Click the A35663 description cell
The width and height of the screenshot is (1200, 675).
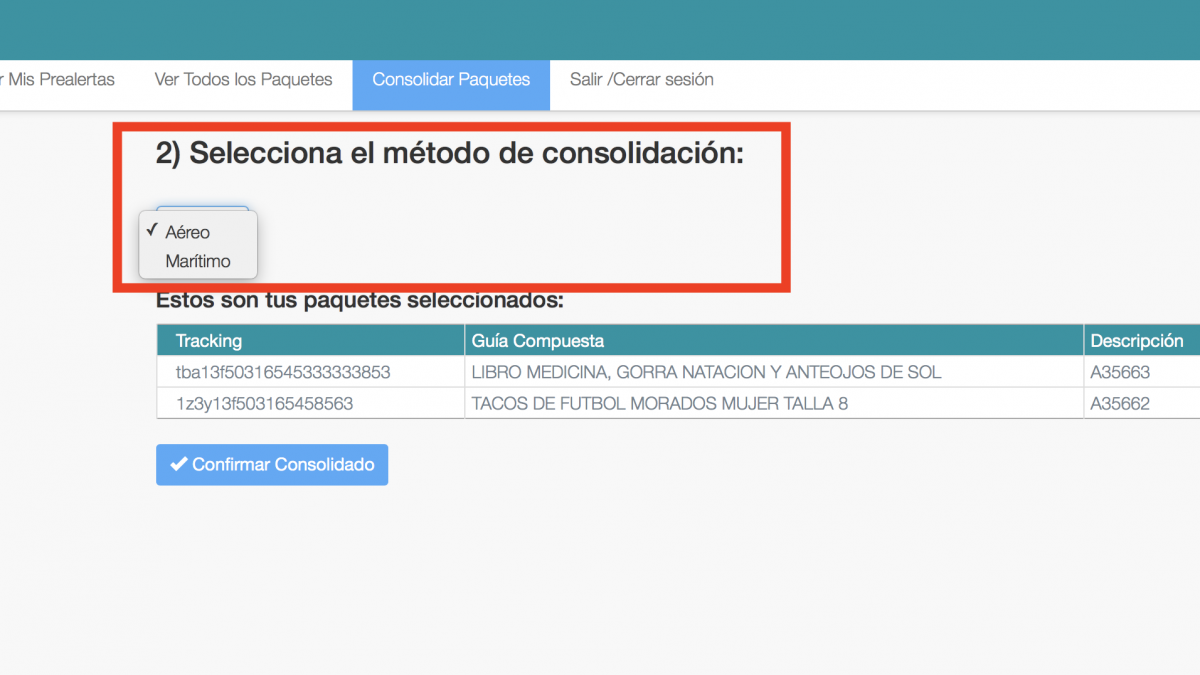1142,372
